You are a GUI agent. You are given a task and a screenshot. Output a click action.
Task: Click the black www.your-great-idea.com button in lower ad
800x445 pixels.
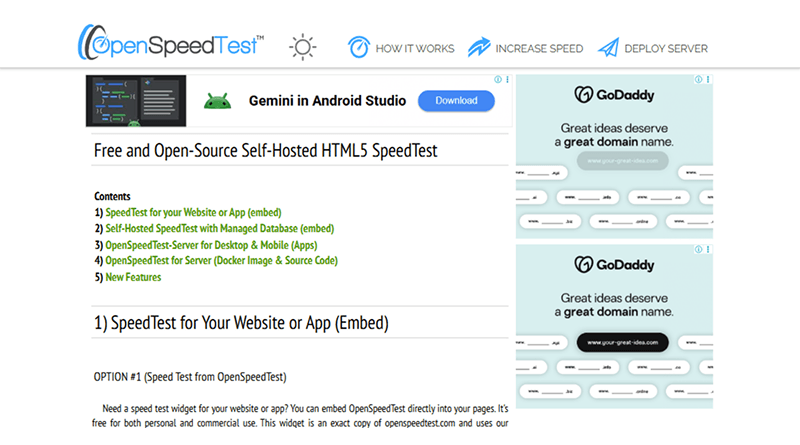click(622, 342)
